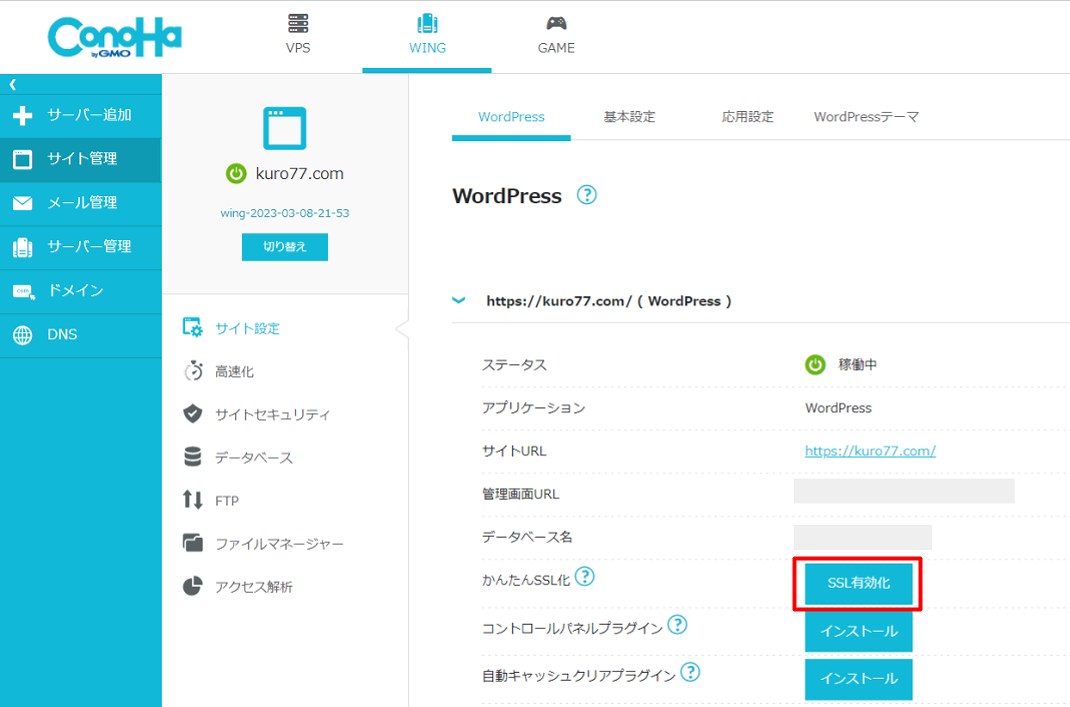Click the サイトセキュリティ shield icon

click(x=192, y=414)
